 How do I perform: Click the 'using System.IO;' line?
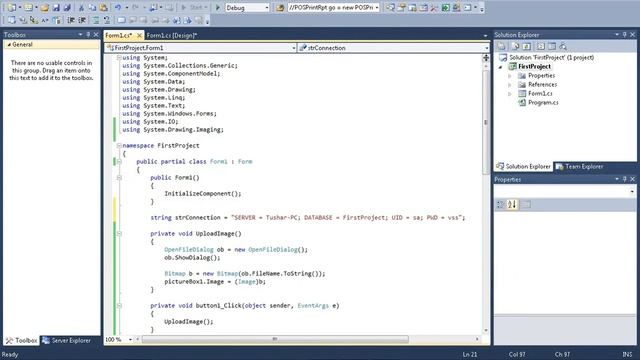point(150,122)
